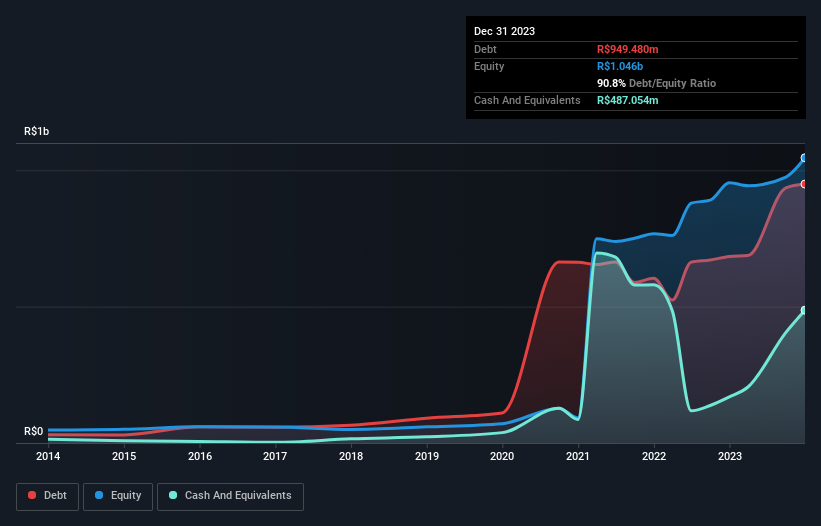Click Cash And Equivalents label in tooltip
The image size is (821, 526).
(x=527, y=100)
